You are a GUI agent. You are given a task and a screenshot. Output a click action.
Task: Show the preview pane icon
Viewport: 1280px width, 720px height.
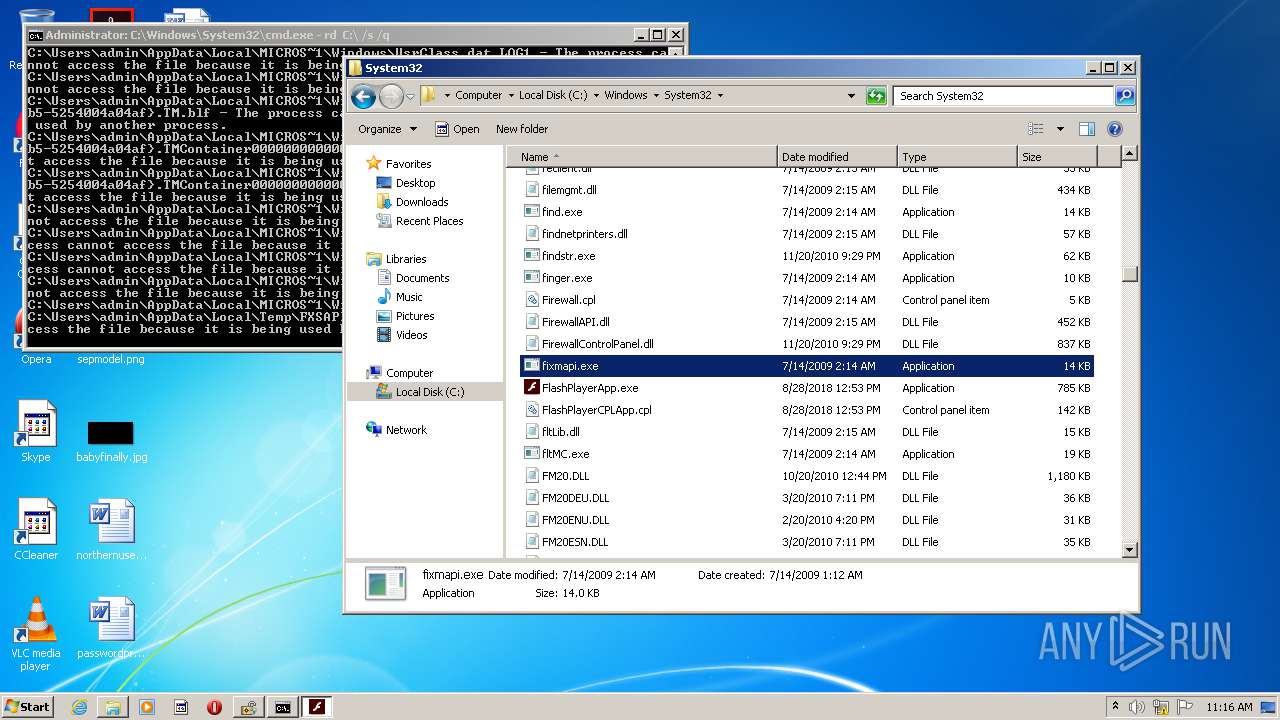1087,129
